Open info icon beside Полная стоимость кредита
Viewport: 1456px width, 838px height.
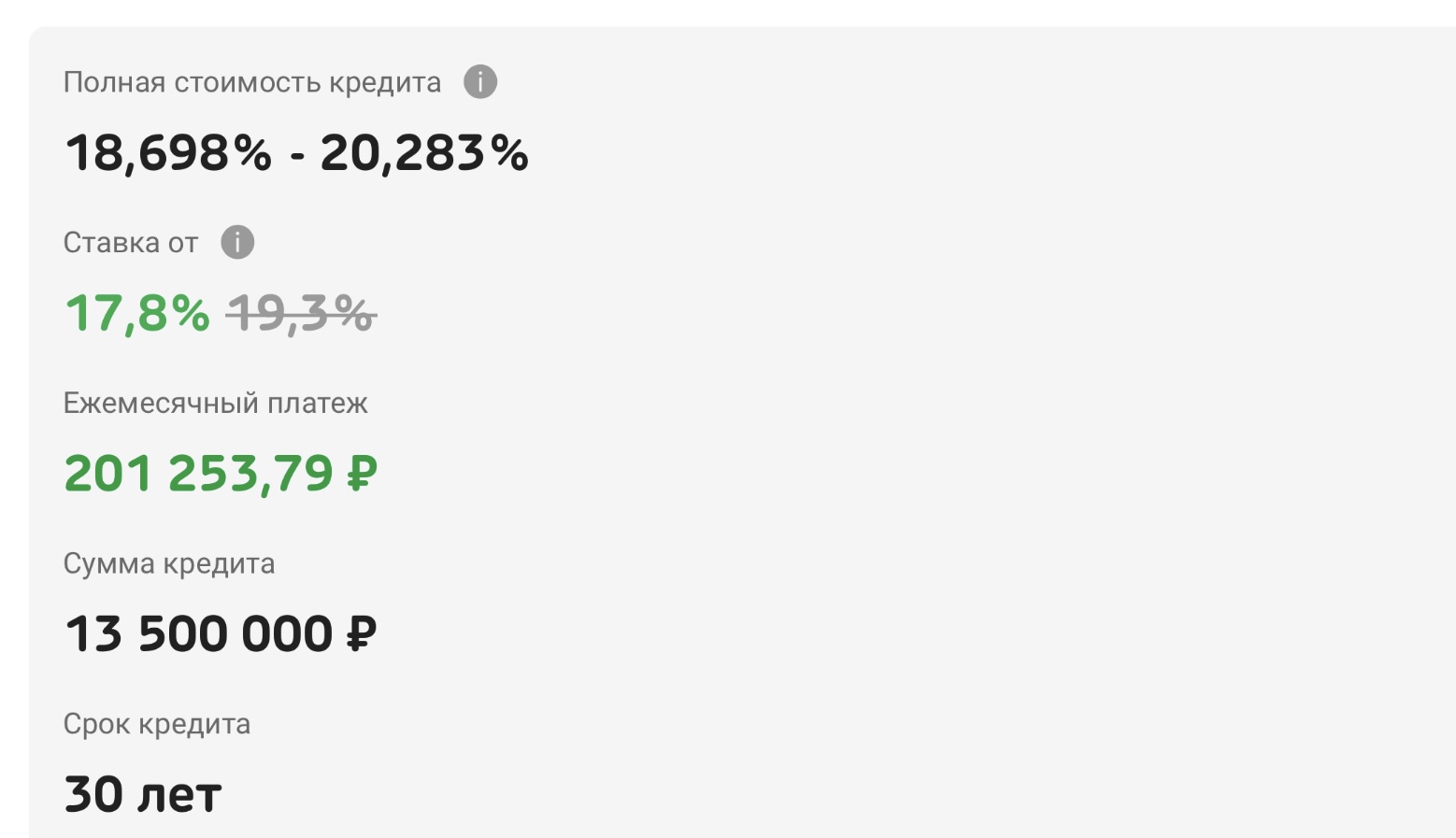coord(480,82)
